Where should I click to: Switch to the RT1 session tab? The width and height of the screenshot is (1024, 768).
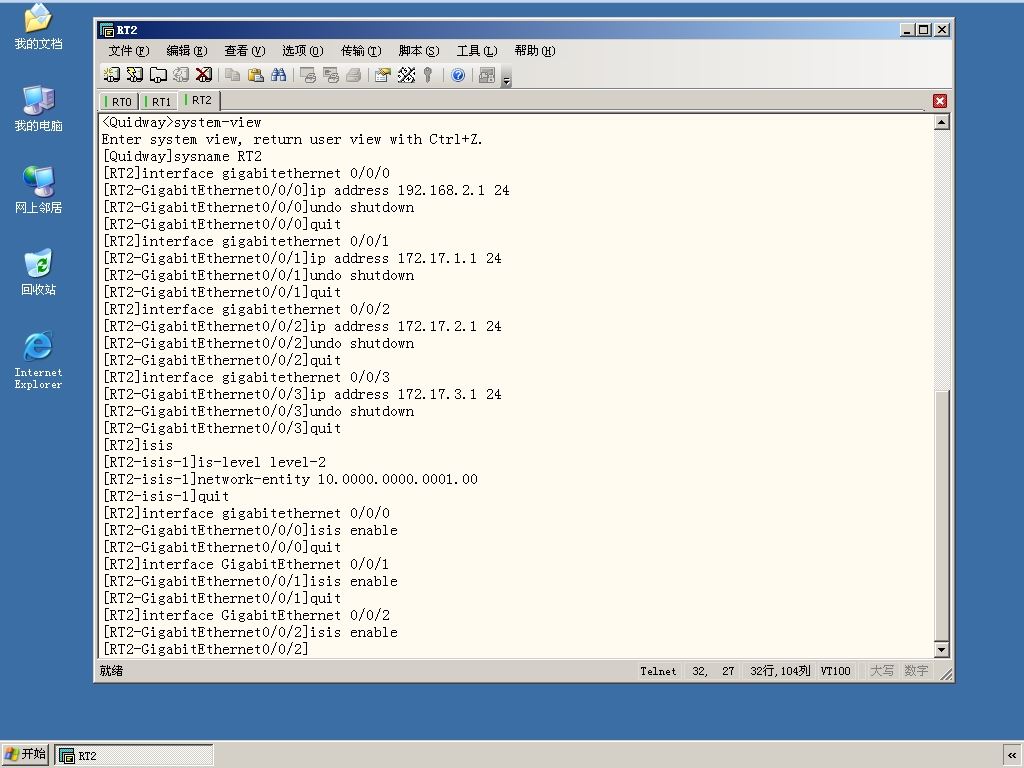158,101
